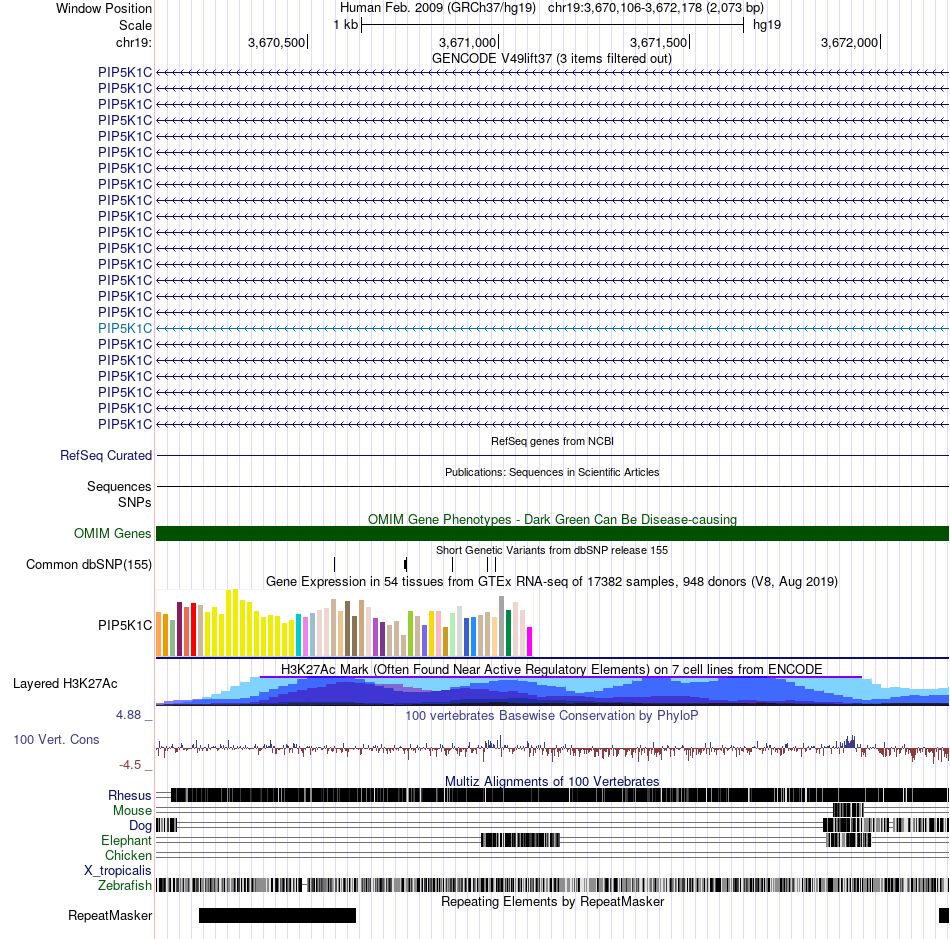Select the light-blue highlighted PIP5K1C transcript label
Screen dimensions: 950x939
(x=125, y=328)
